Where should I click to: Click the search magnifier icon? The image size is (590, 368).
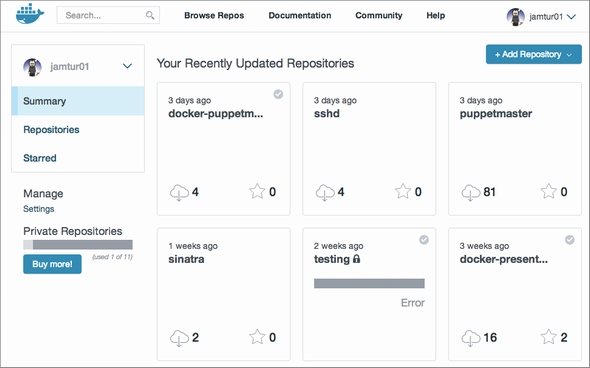150,15
